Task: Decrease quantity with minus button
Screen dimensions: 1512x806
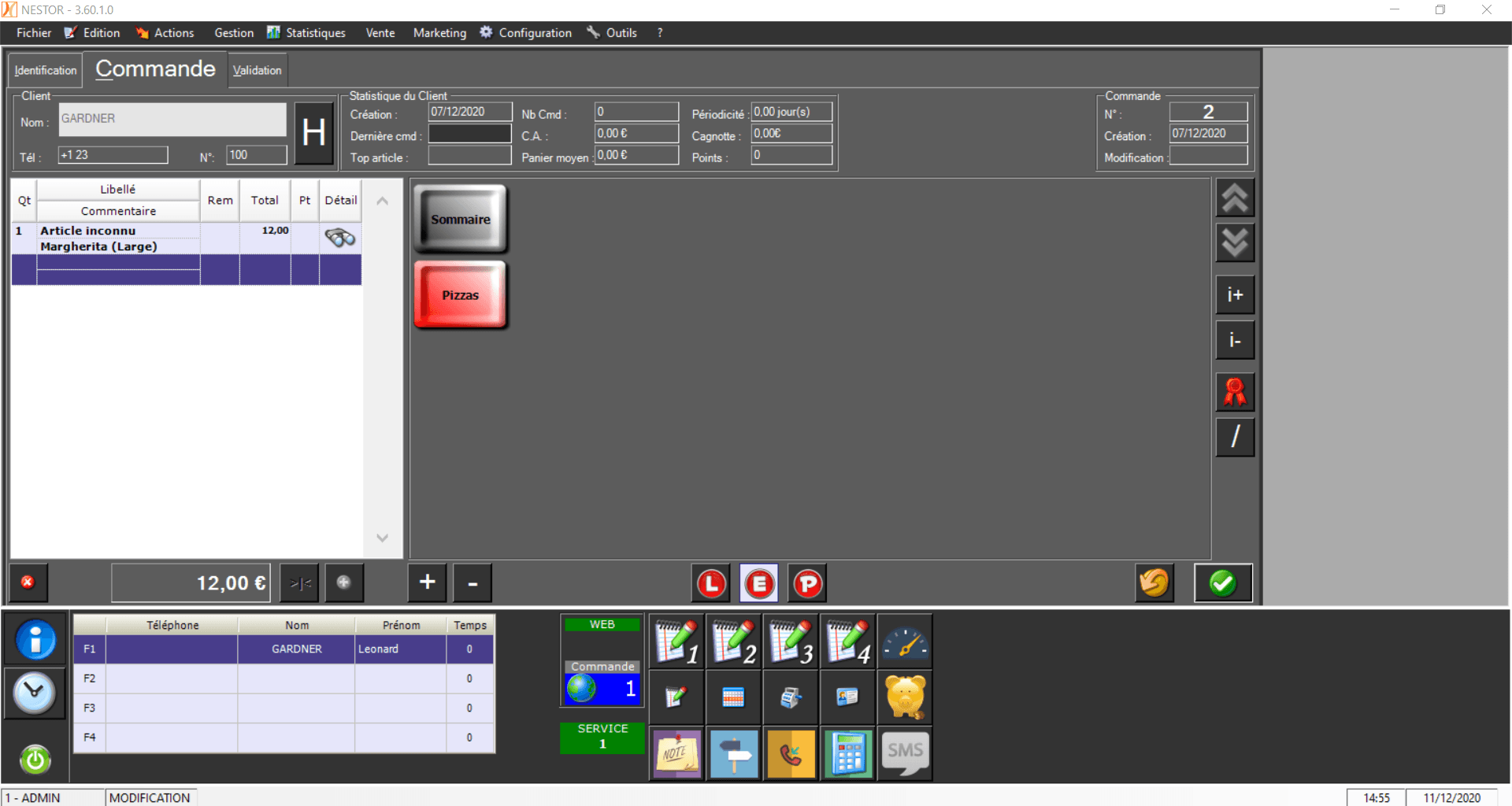Action: coord(472,582)
